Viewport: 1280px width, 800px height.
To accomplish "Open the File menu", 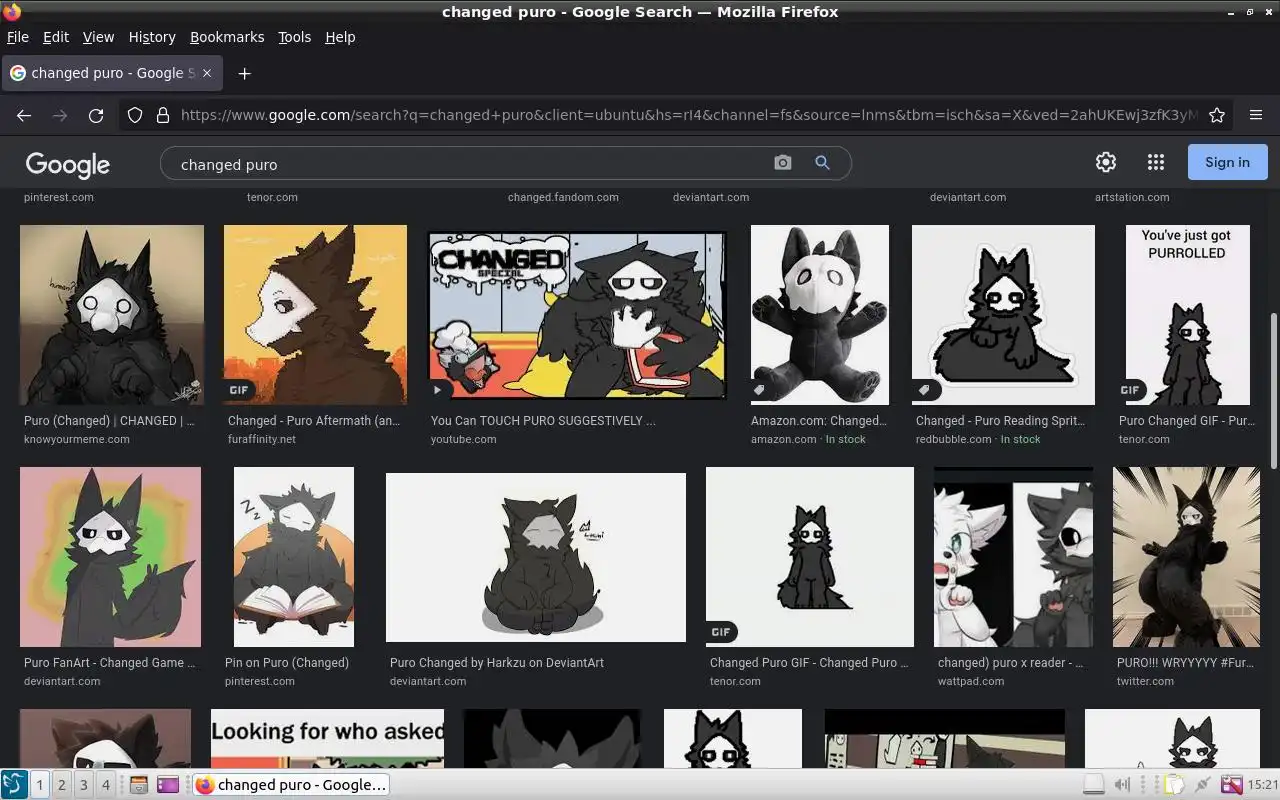I will tap(18, 37).
